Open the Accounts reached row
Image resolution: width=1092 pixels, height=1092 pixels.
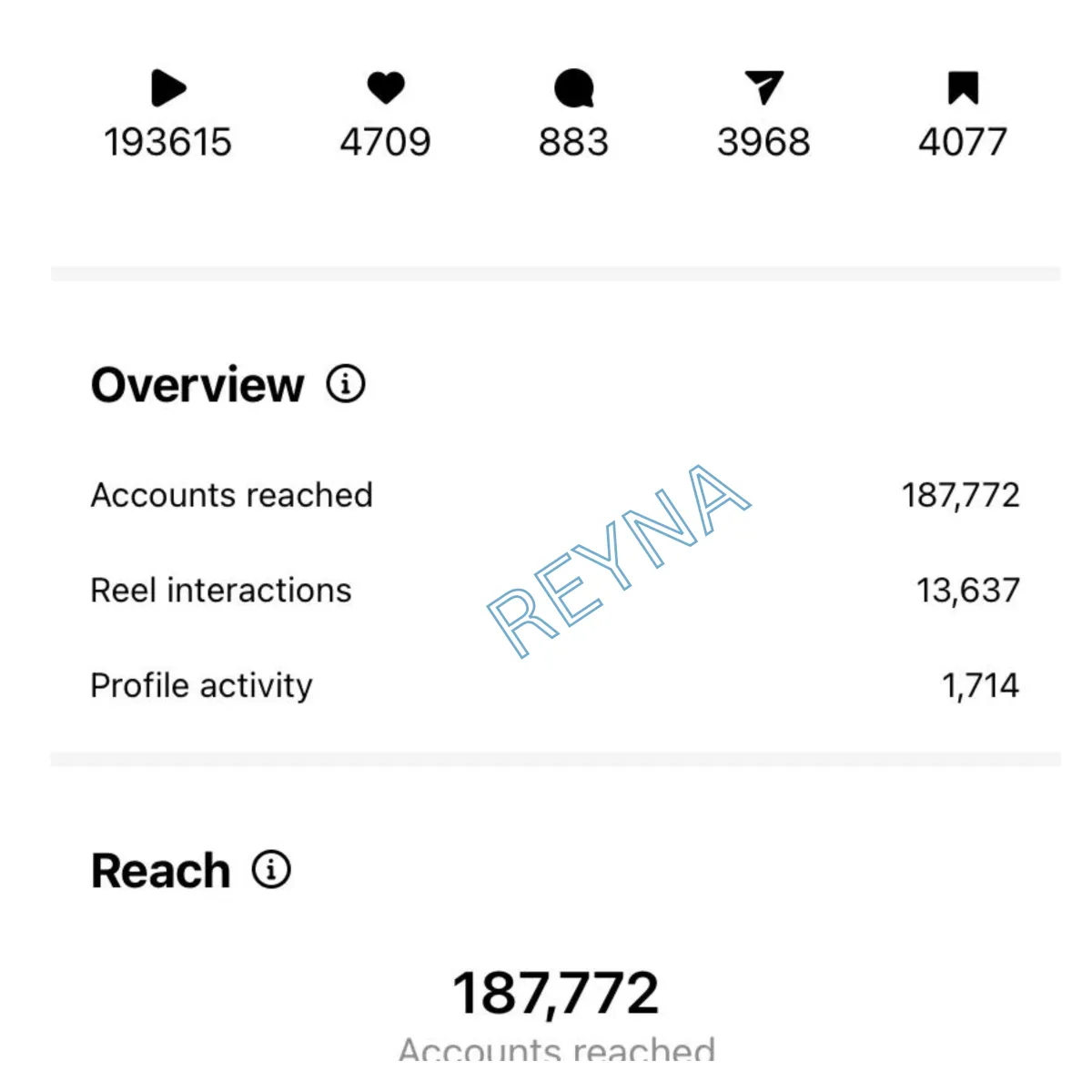(555, 495)
